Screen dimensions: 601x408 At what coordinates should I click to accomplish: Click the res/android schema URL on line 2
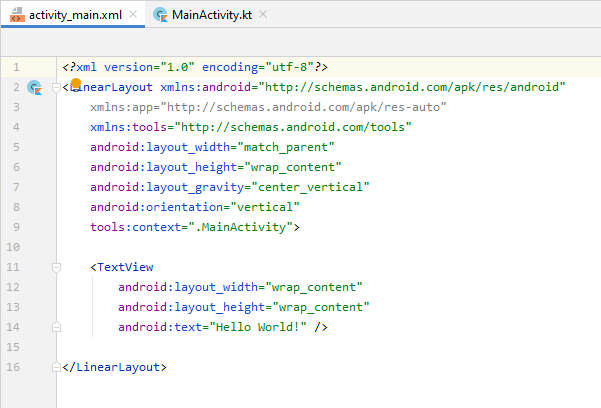412,87
